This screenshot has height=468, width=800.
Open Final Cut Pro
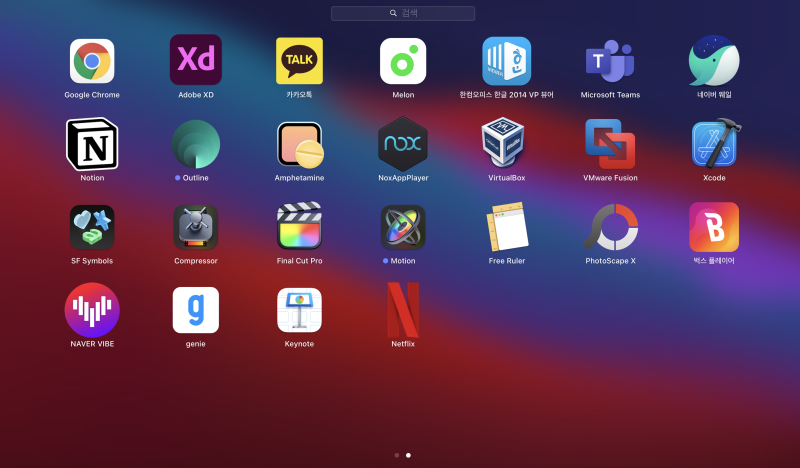coord(299,226)
